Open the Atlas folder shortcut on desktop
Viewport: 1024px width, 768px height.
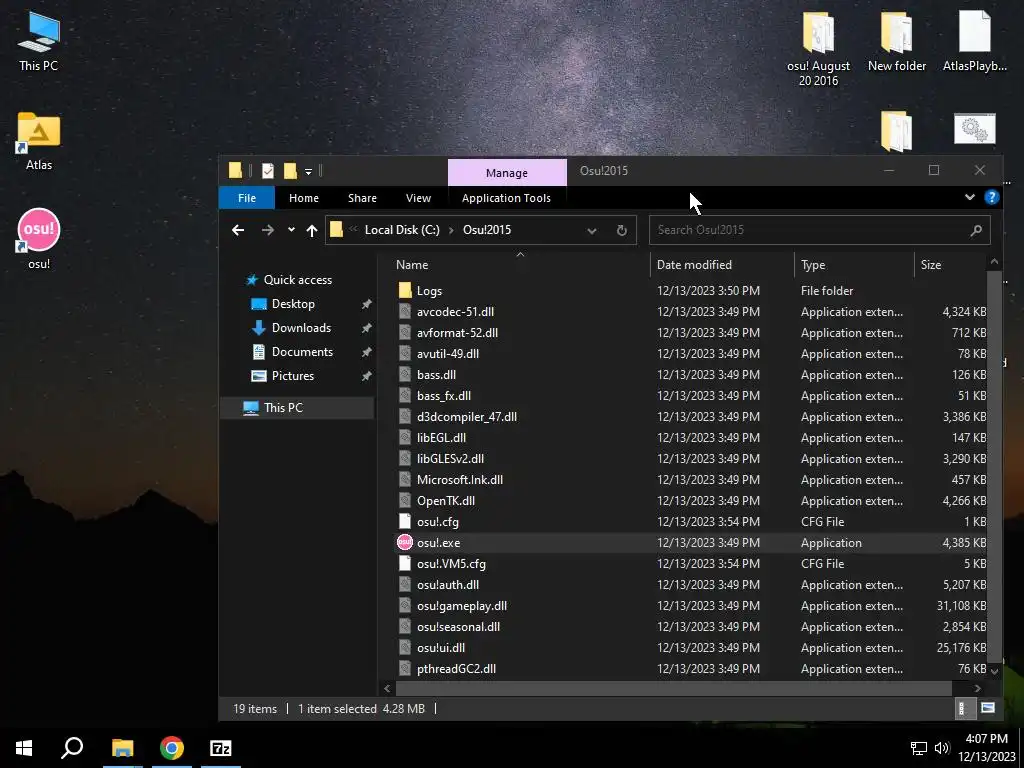tap(39, 140)
